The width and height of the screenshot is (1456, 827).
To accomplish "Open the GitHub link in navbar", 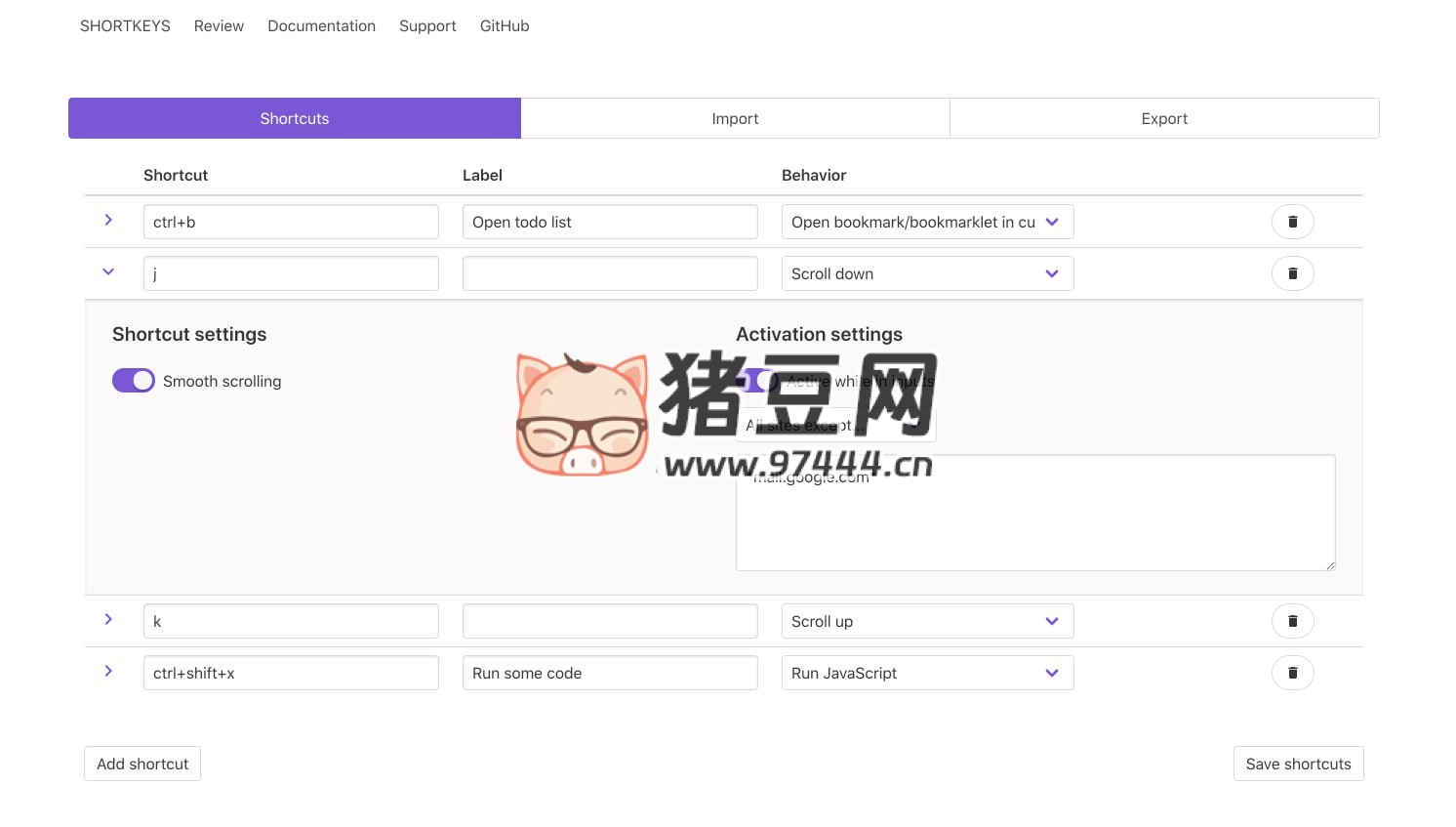I will 505,26.
